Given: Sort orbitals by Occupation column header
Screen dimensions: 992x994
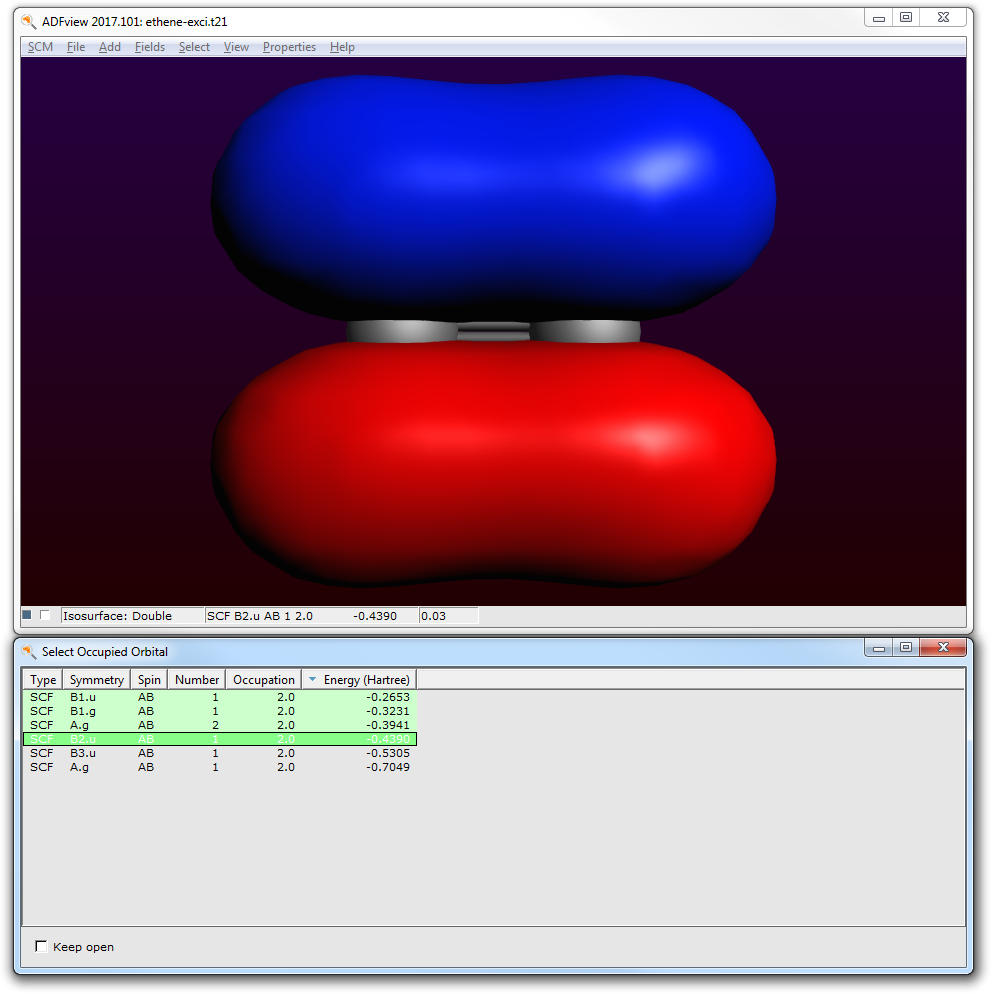Looking at the screenshot, I should point(264,680).
